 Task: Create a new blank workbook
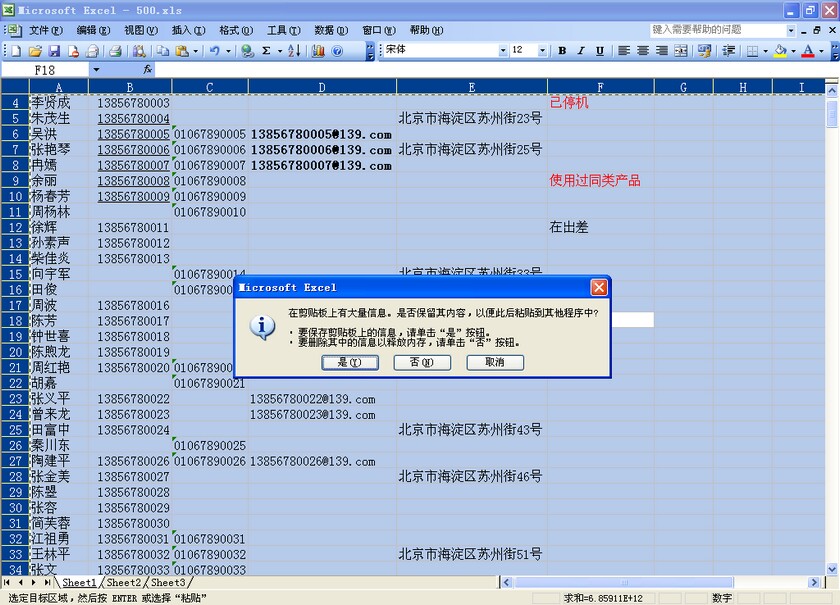(x=16, y=51)
